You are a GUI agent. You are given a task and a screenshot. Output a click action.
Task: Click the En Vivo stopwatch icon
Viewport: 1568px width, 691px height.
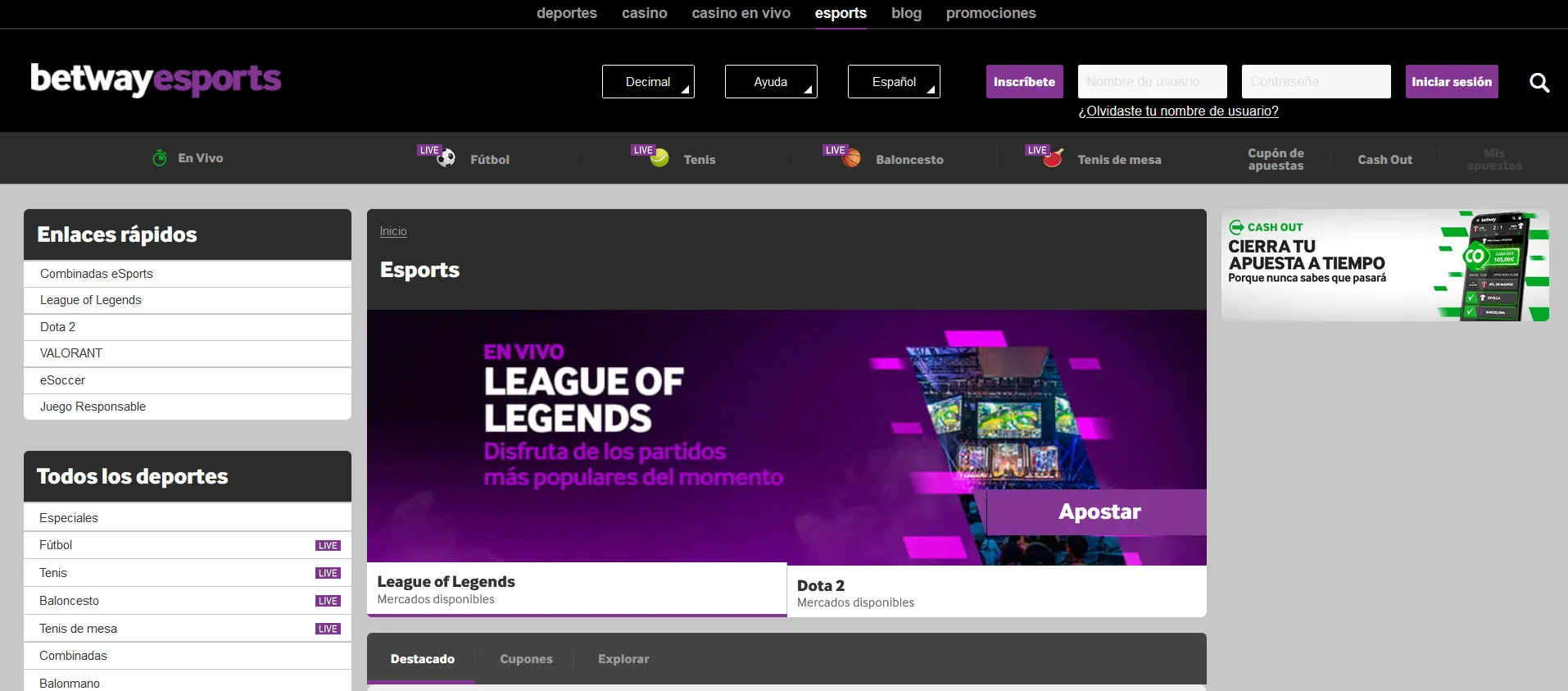click(160, 157)
